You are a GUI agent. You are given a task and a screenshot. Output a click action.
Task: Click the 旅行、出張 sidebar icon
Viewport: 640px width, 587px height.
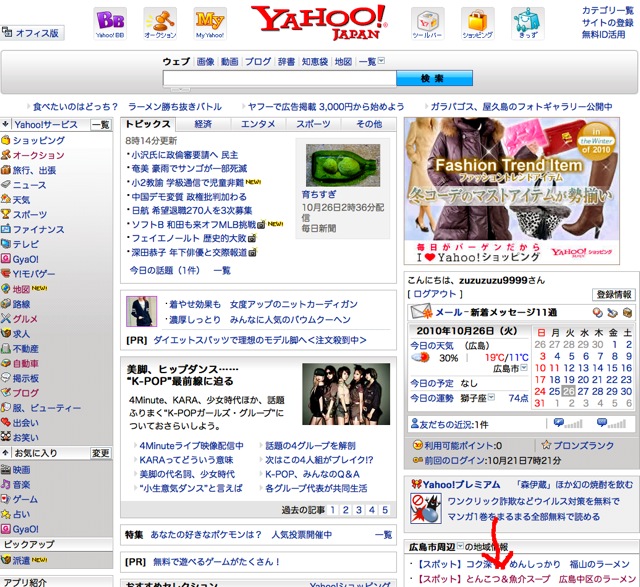tap(5, 170)
